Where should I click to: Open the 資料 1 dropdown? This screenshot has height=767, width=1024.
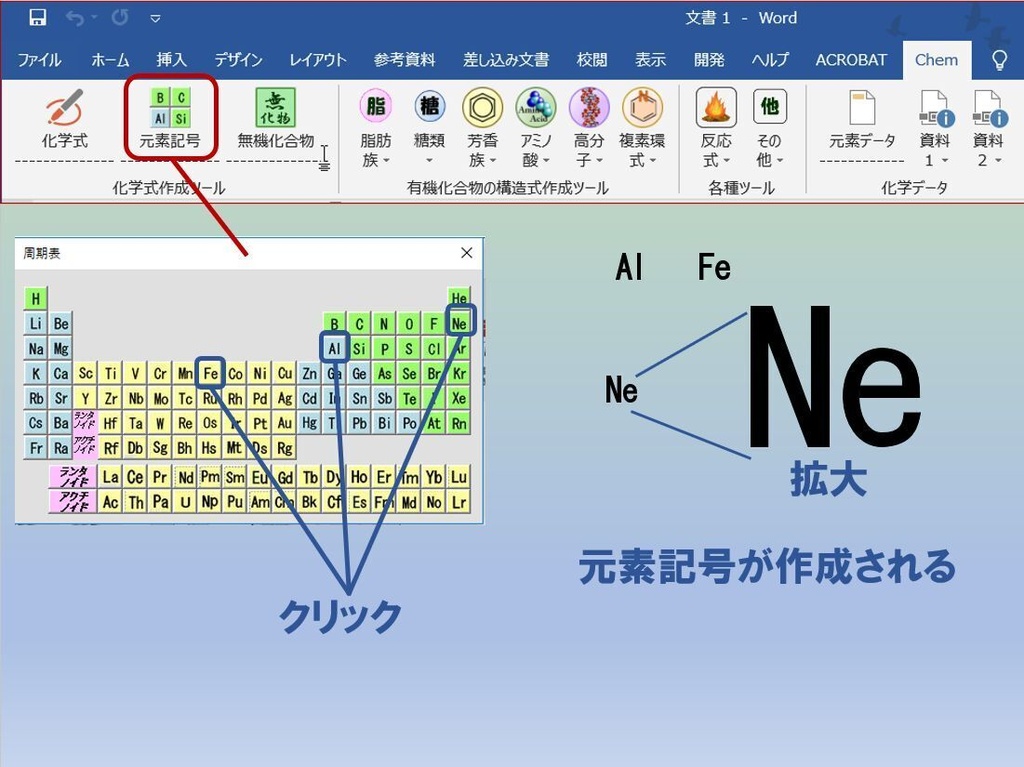point(935,129)
